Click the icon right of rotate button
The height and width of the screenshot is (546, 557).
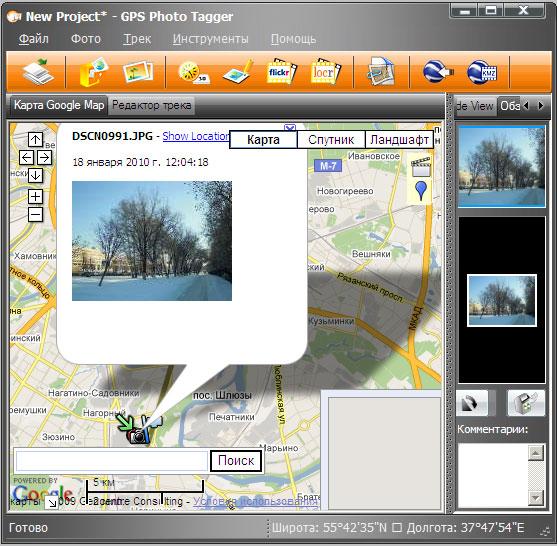pyautogui.click(x=526, y=403)
